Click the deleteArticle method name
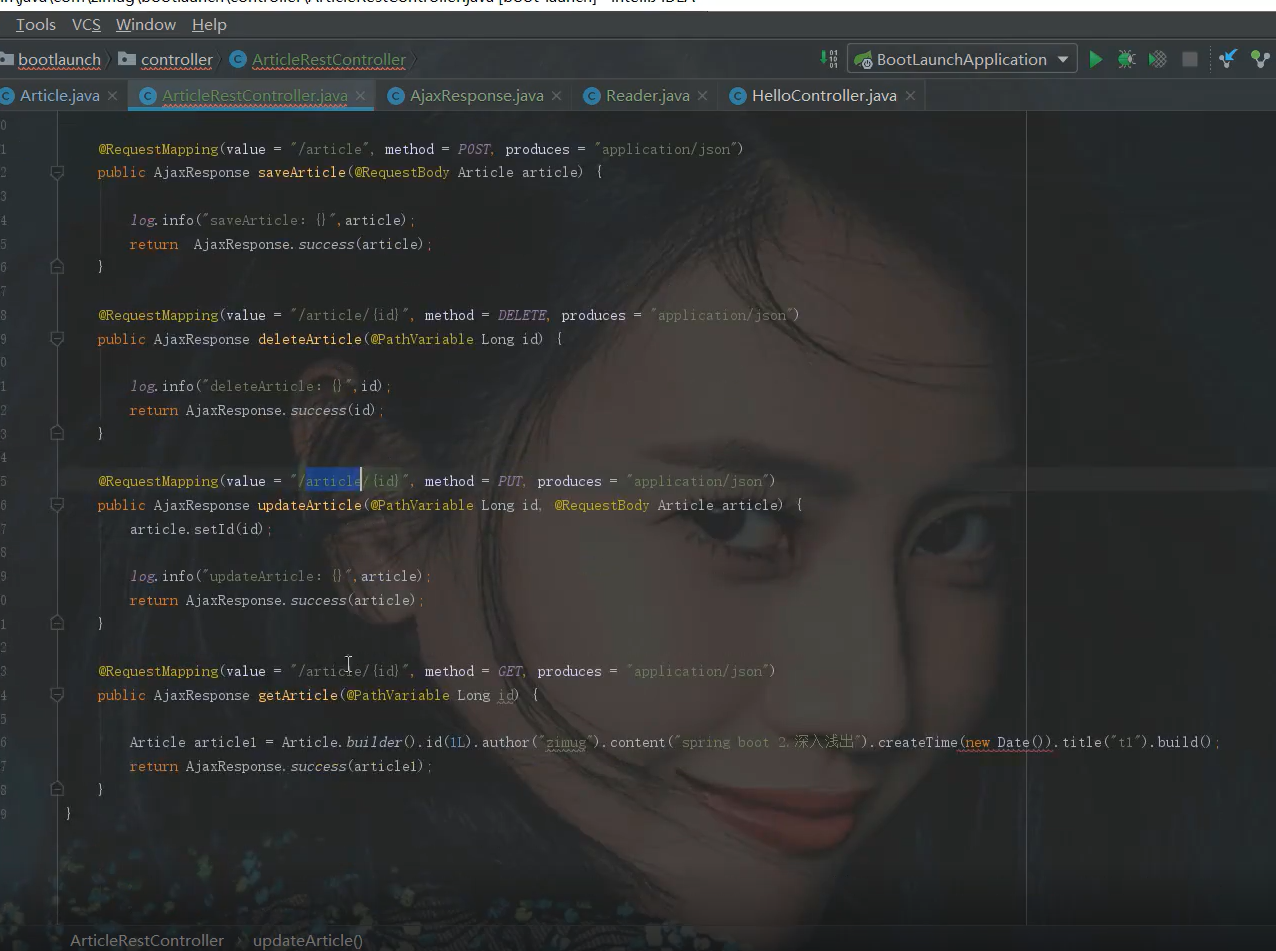The image size is (1276, 951). point(309,339)
